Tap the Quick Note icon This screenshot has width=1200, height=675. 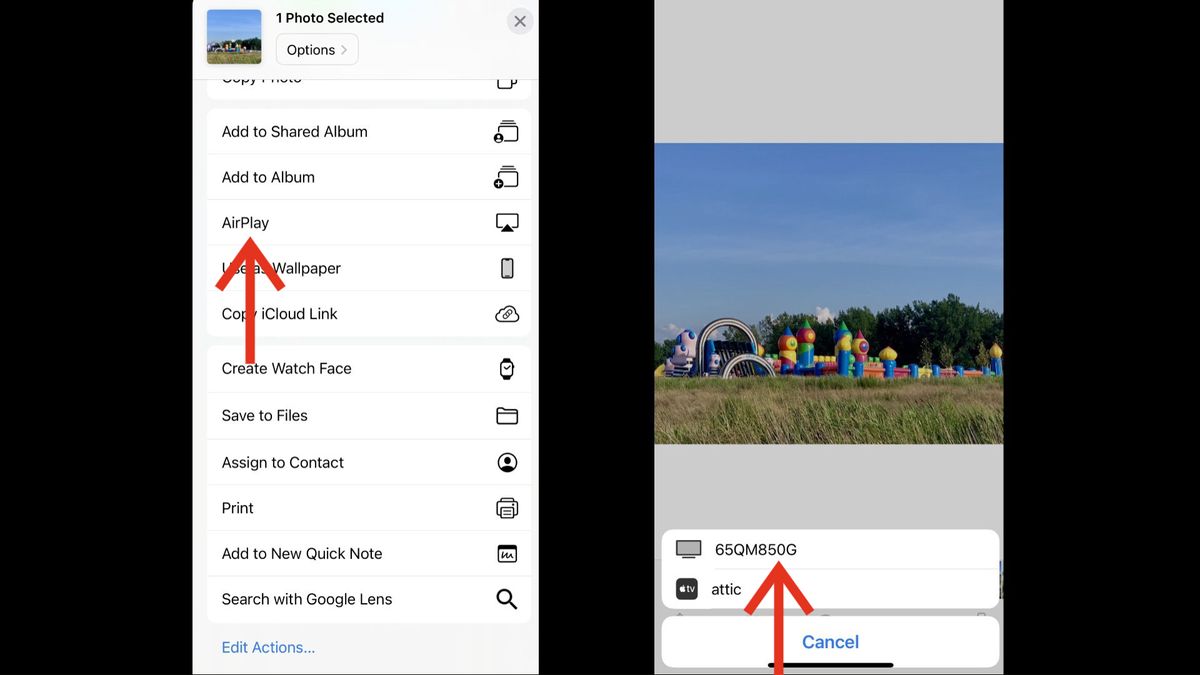pos(507,554)
